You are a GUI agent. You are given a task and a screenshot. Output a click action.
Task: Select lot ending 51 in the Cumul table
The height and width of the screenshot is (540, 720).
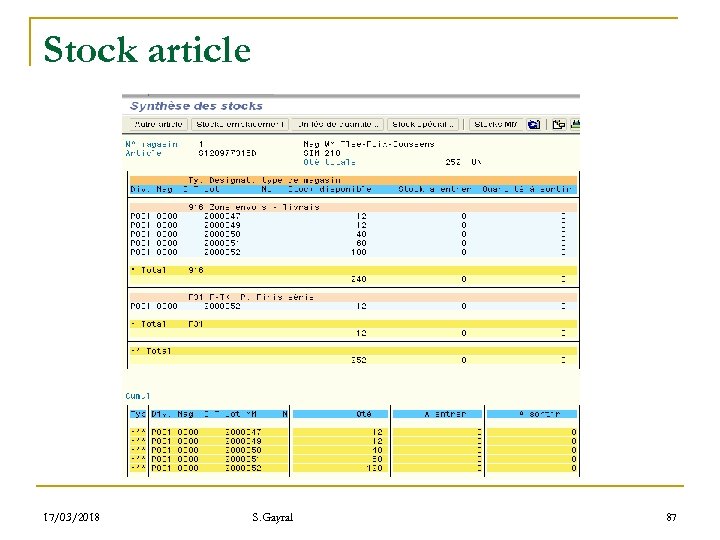pyautogui.click(x=243, y=459)
